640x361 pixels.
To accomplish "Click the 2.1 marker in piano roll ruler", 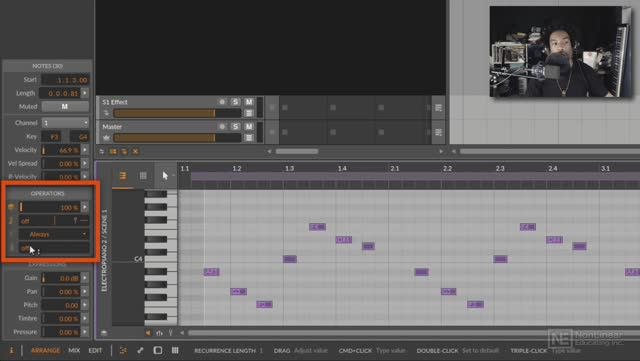I will coord(394,168).
